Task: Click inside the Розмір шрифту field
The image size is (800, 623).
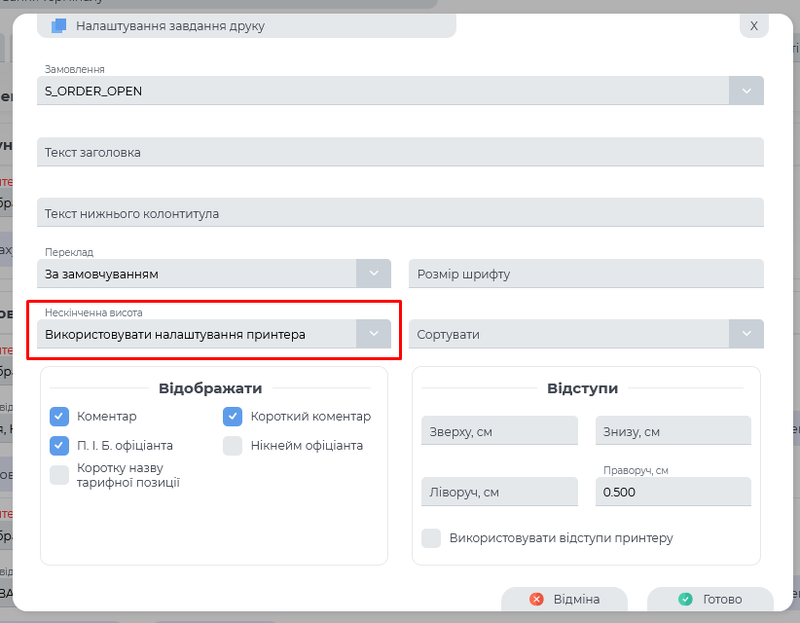Action: tap(586, 273)
